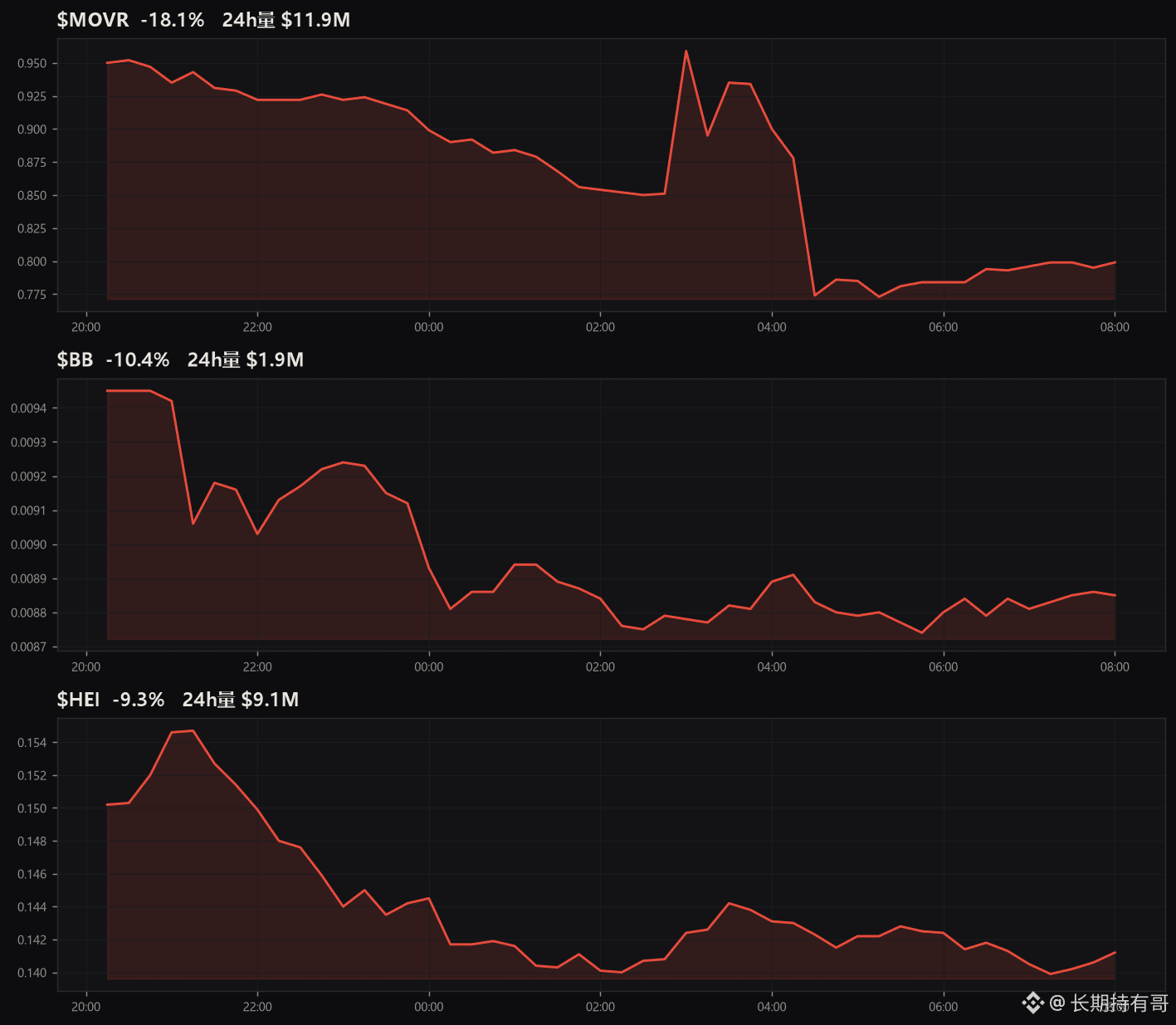Click the $BB ticker title
Viewport: 1176px width, 1025px height.
[75, 360]
